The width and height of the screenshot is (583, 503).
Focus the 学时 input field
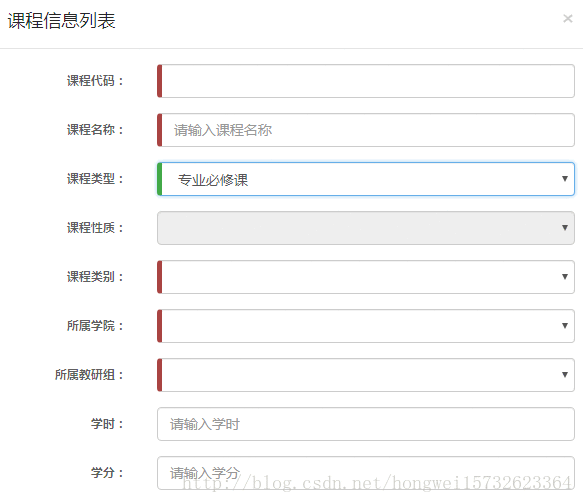[x=366, y=424]
